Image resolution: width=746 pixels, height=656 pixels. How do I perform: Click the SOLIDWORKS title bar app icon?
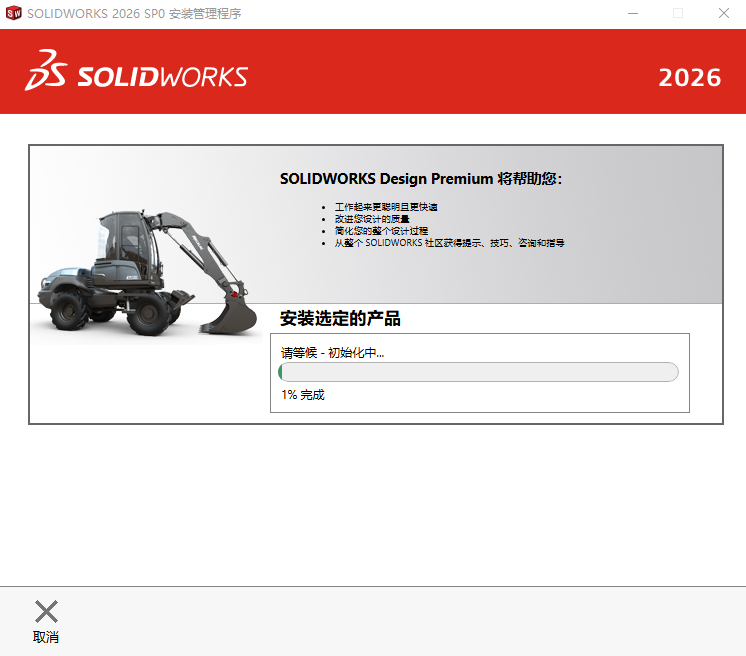click(x=14, y=14)
